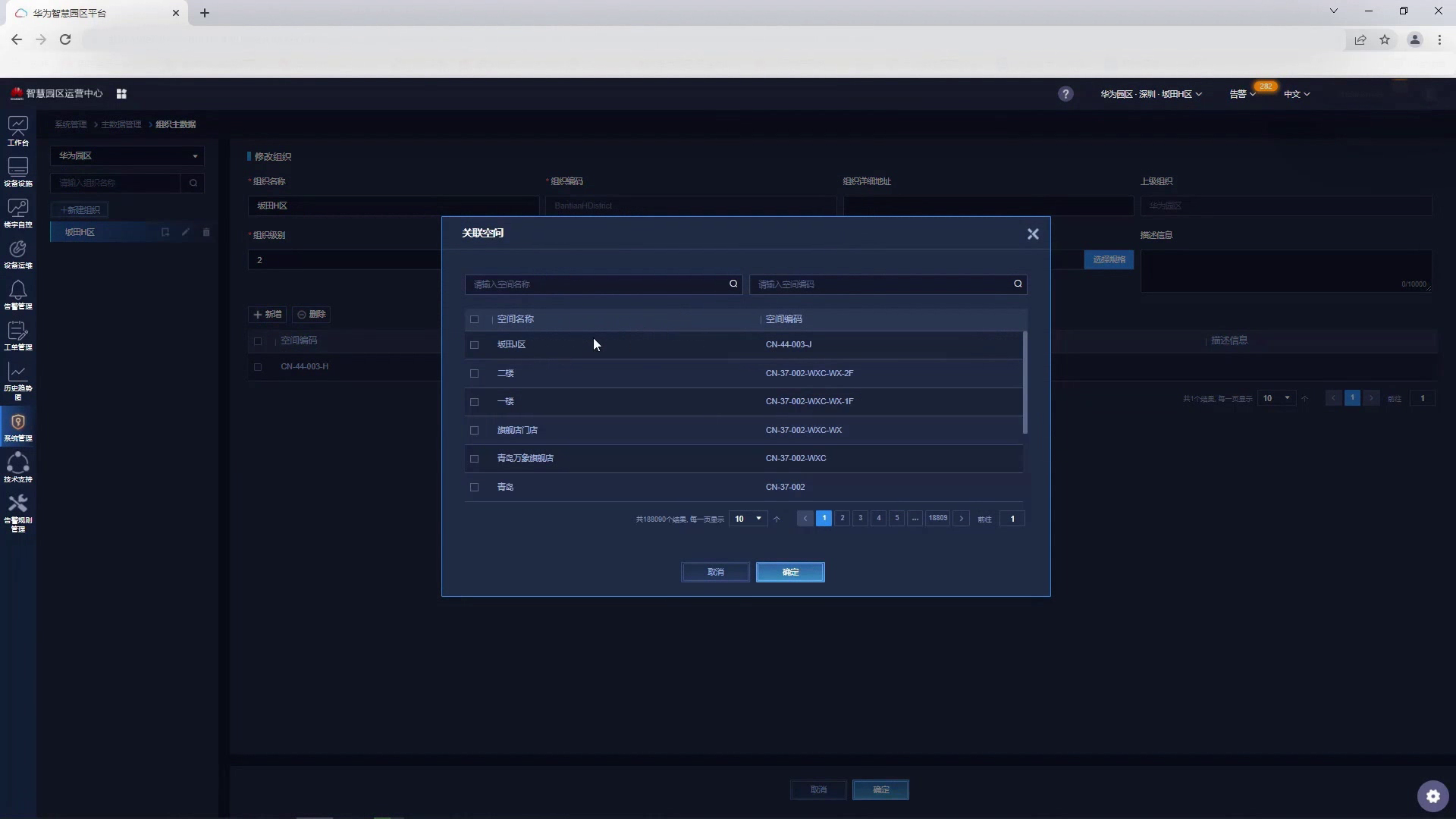Toggle the select-all checkbox in 空间名称 header

475,319
